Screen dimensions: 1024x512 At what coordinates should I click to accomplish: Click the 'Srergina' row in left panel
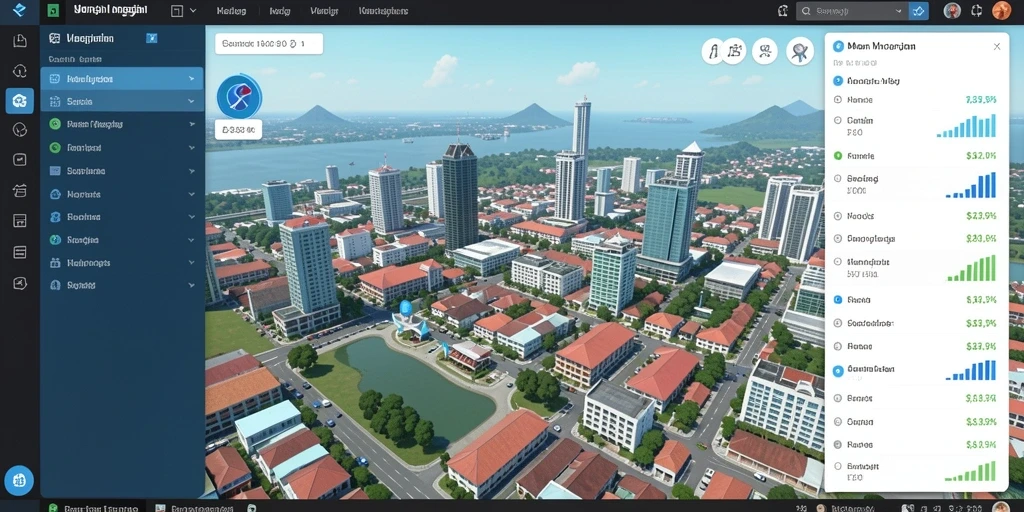(x=122, y=240)
